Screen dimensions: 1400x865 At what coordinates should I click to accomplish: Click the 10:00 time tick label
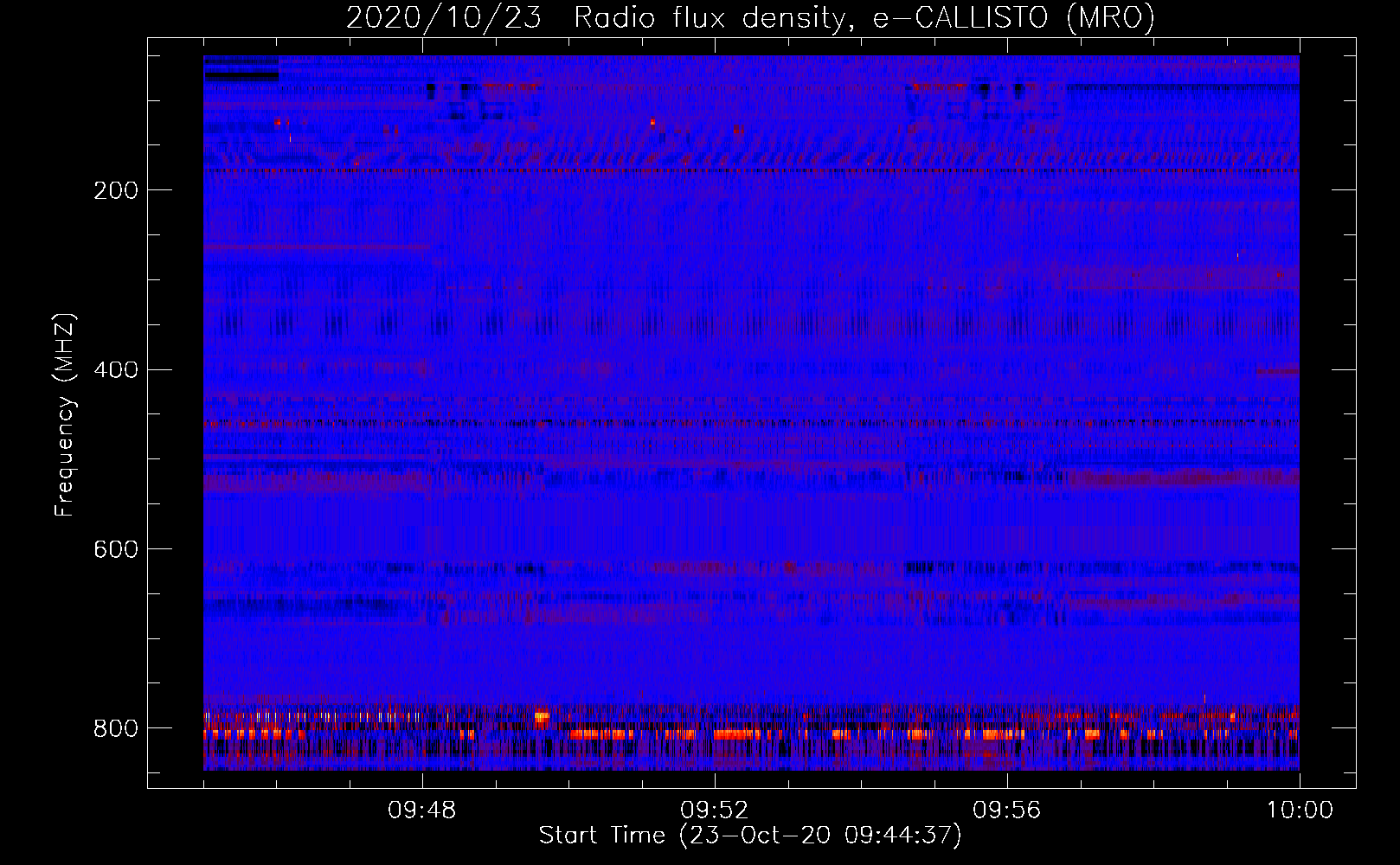[x=1300, y=811]
